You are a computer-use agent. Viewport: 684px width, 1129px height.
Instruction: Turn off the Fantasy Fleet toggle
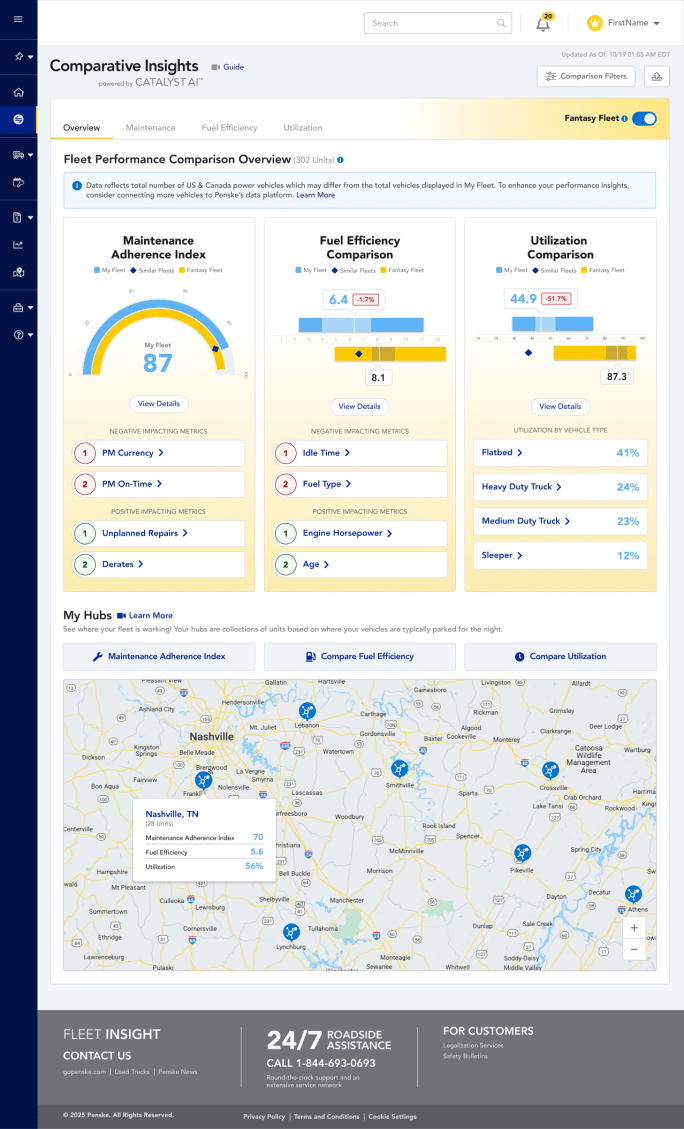click(x=645, y=118)
